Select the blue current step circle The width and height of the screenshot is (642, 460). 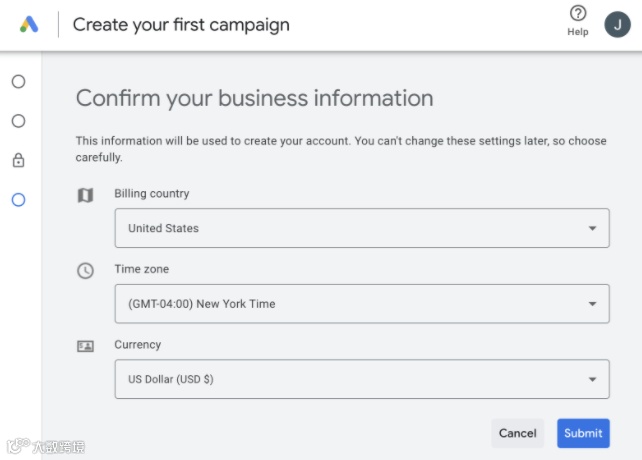click(18, 199)
